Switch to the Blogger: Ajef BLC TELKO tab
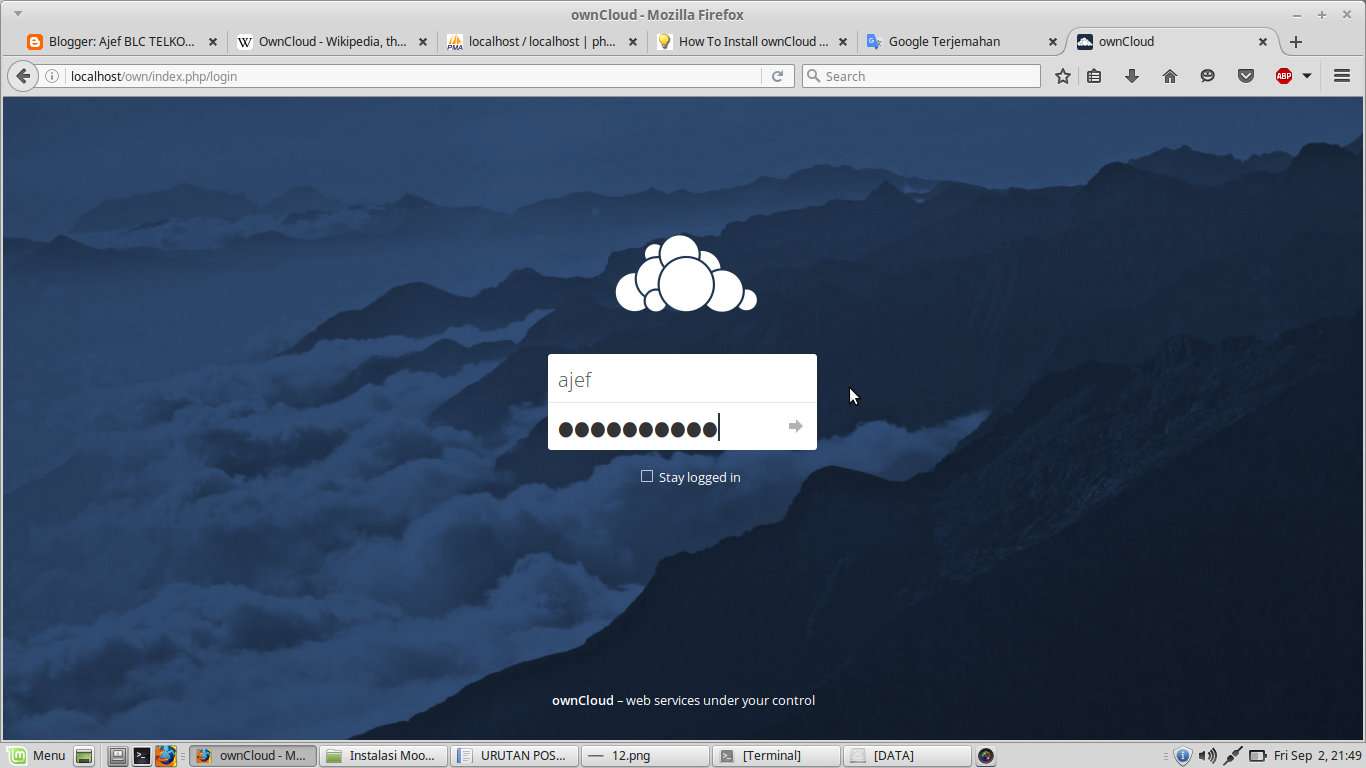1366x768 pixels. click(x=122, y=42)
